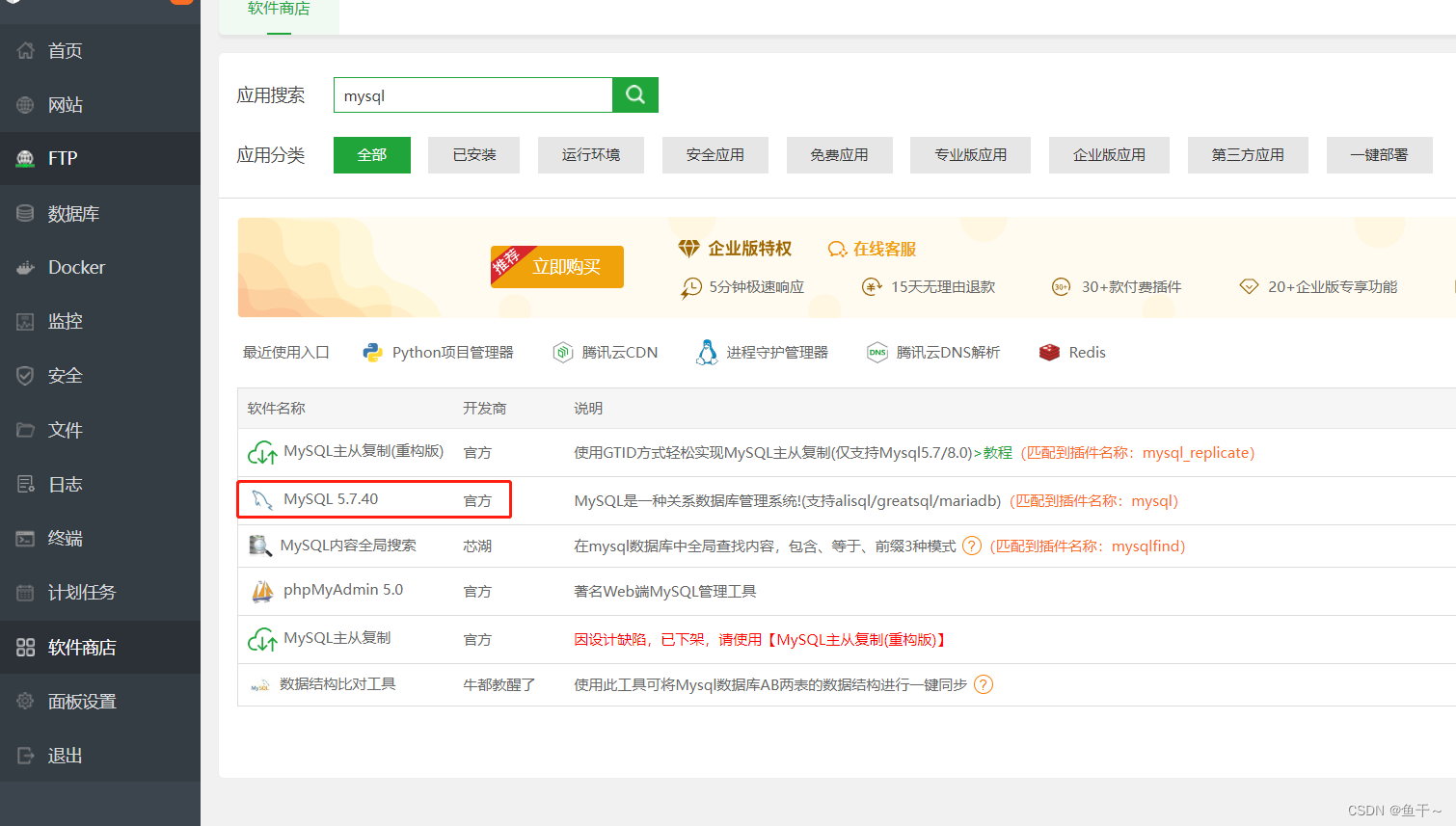Screen dimensions: 1456x826
Task: Click the calendar icon beside 计划任务
Action: tap(25, 592)
